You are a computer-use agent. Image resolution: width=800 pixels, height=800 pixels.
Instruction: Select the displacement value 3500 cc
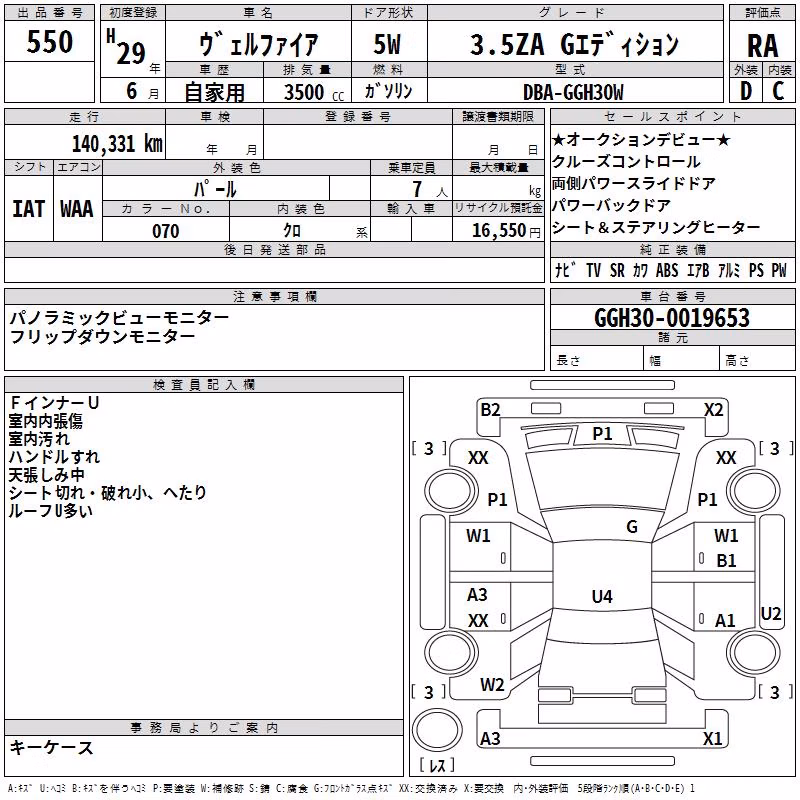[314, 92]
